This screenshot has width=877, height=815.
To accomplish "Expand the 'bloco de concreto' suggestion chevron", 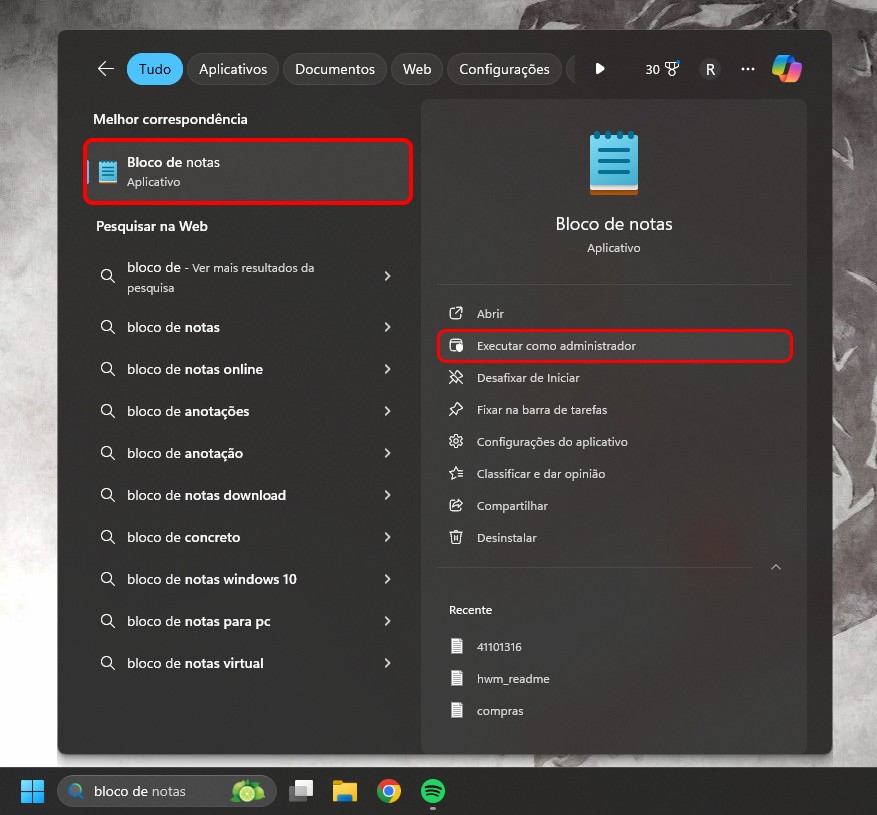I will (387, 537).
